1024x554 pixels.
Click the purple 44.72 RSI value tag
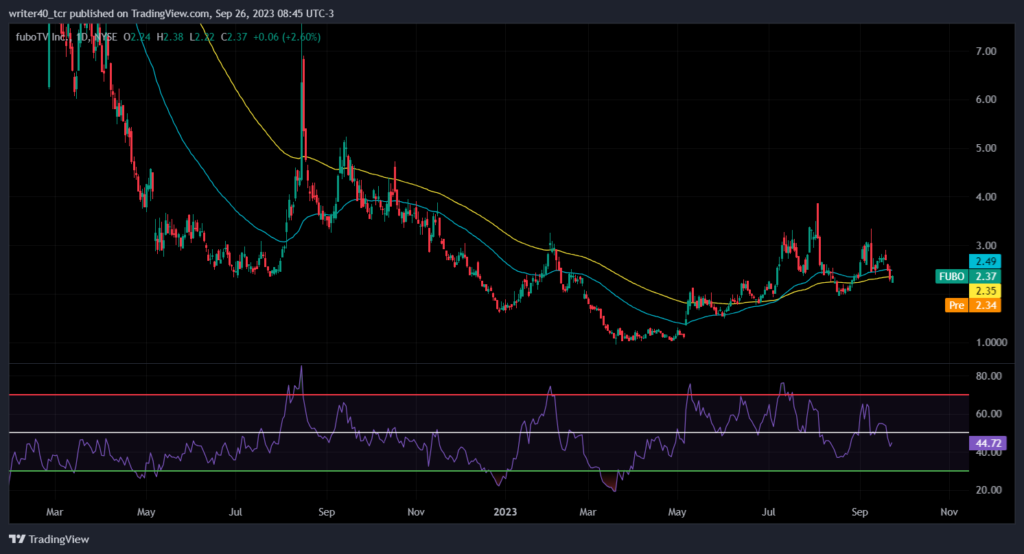tap(987, 443)
